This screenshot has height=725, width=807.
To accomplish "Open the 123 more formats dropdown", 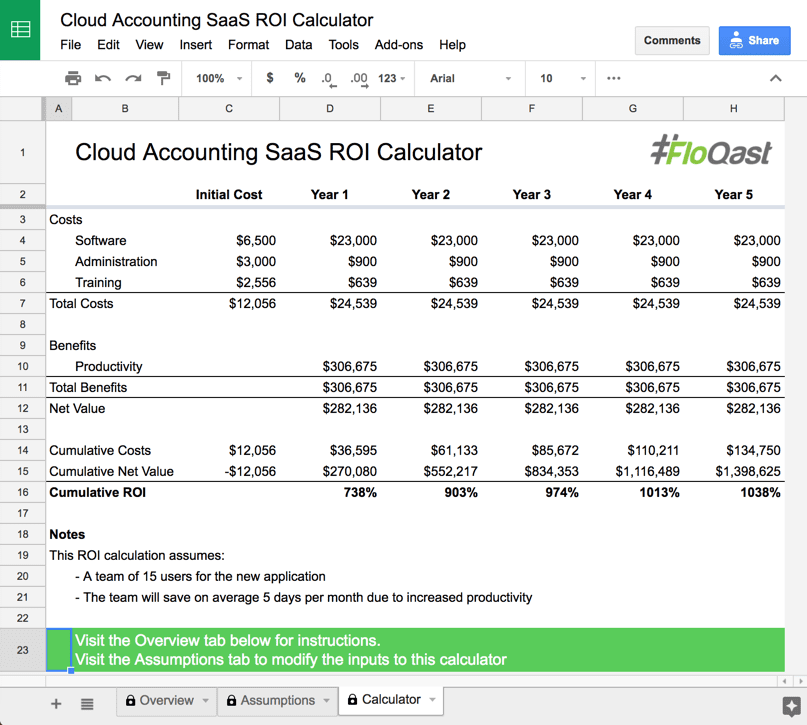I will pyautogui.click(x=392, y=78).
